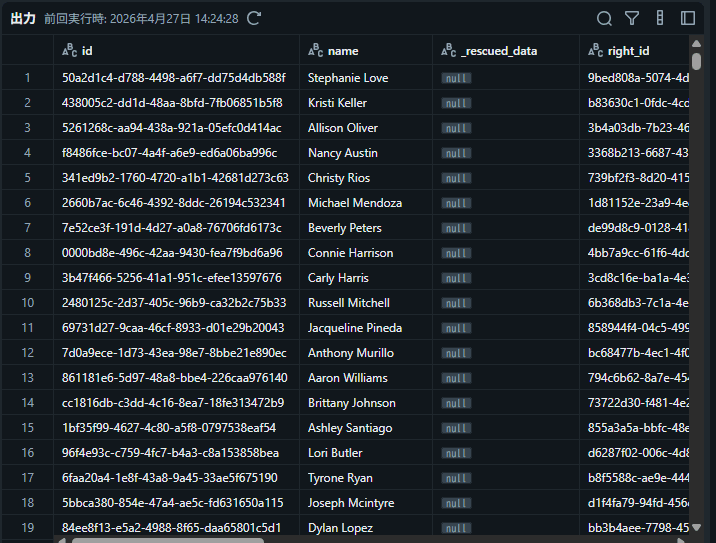Click the last run timestamp text

pos(141,18)
